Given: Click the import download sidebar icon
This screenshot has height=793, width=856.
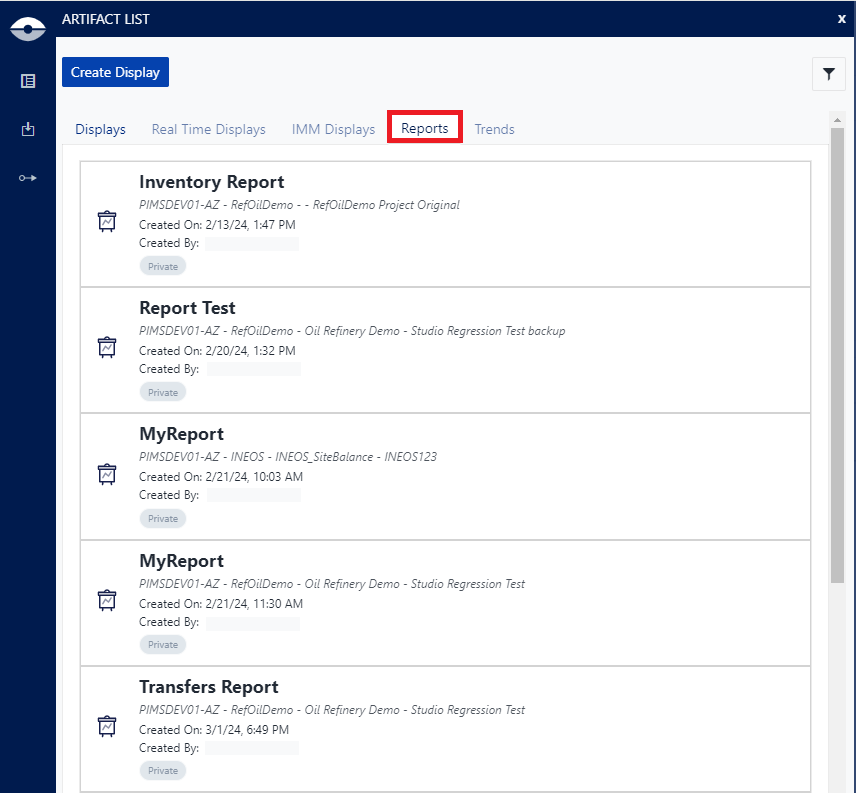Looking at the screenshot, I should (28, 129).
